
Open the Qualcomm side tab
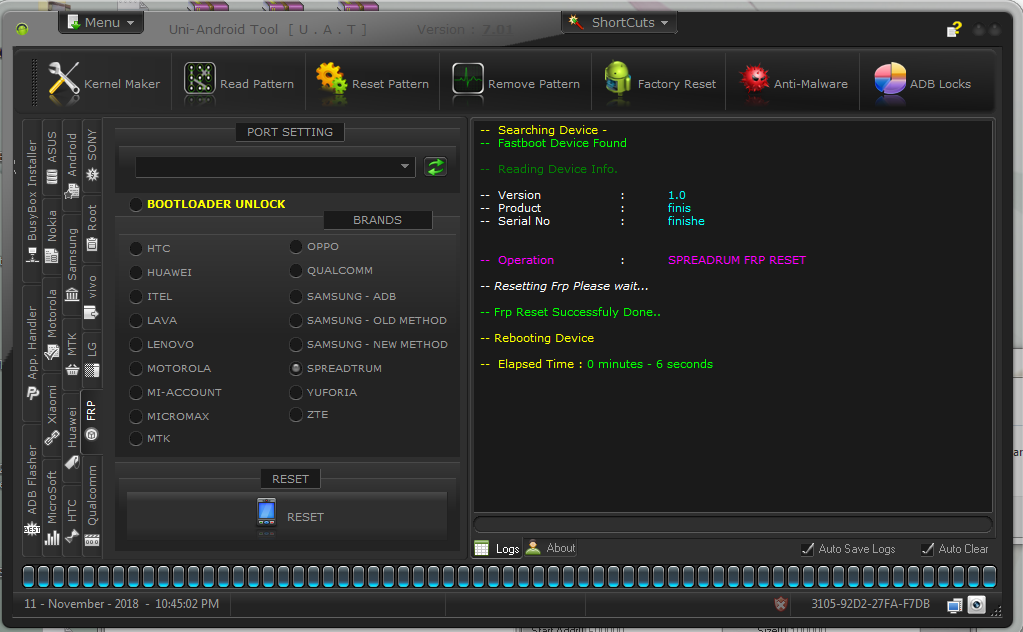(x=92, y=504)
